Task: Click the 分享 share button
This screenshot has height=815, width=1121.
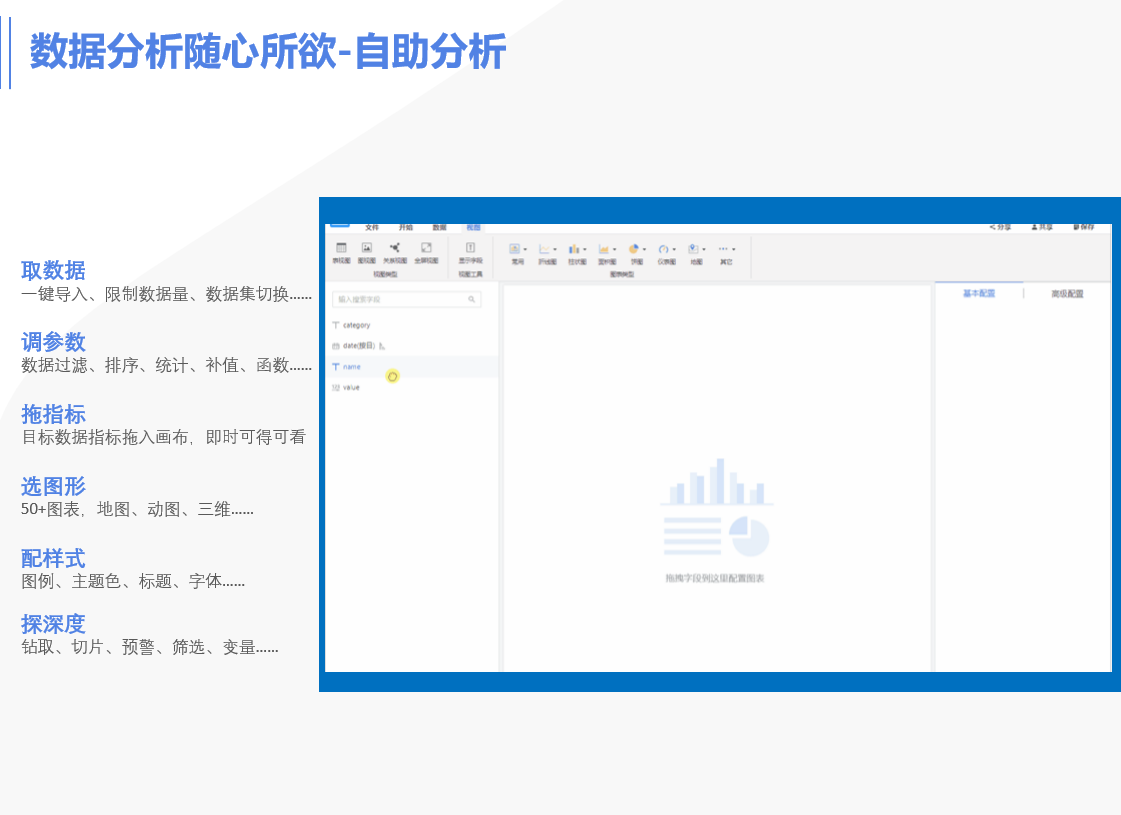Action: (1000, 227)
